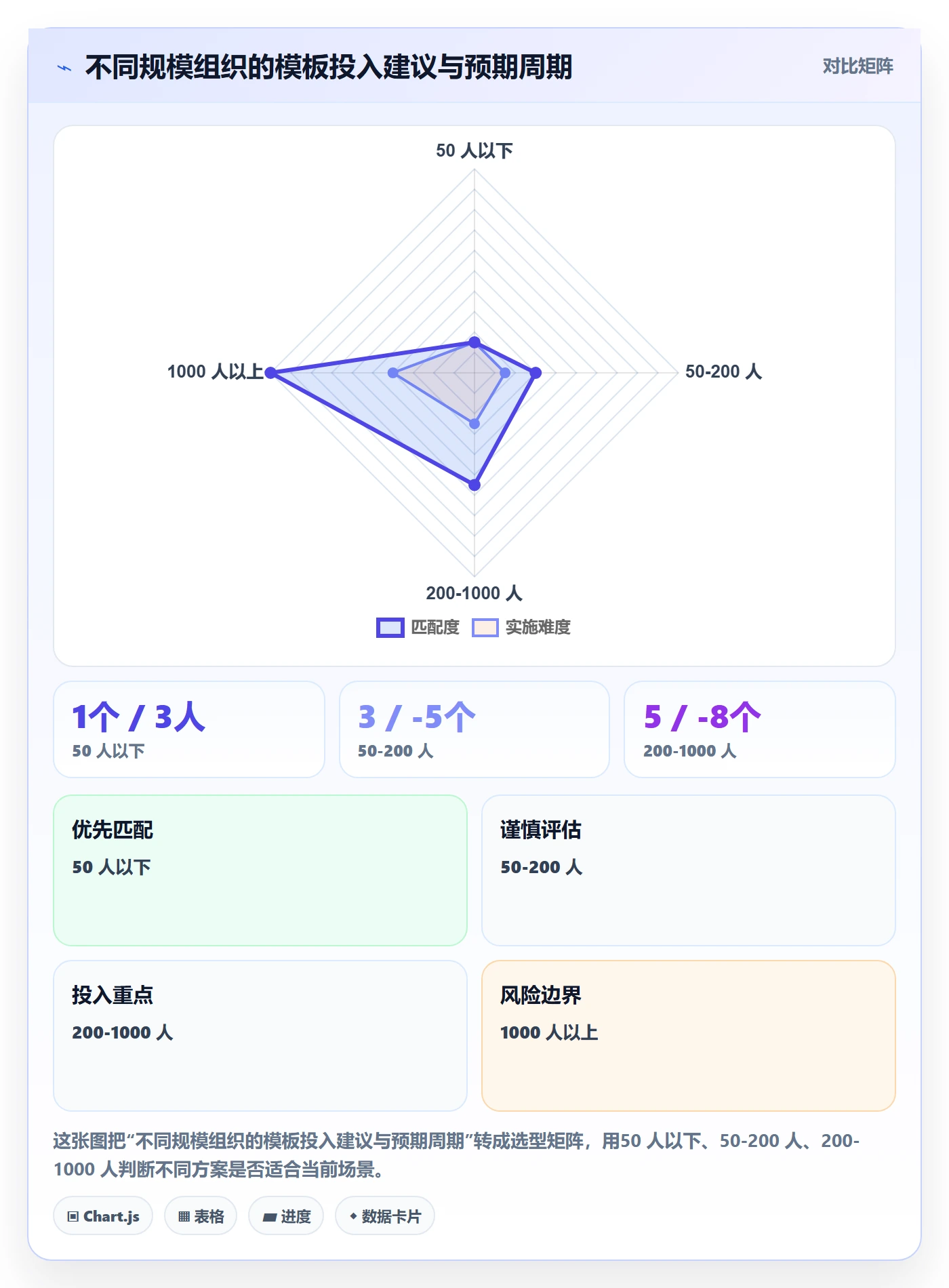This screenshot has height=1288, width=949.
Task: Click the 匹配度 point on 50-200 人 axis
Action: 536,373
